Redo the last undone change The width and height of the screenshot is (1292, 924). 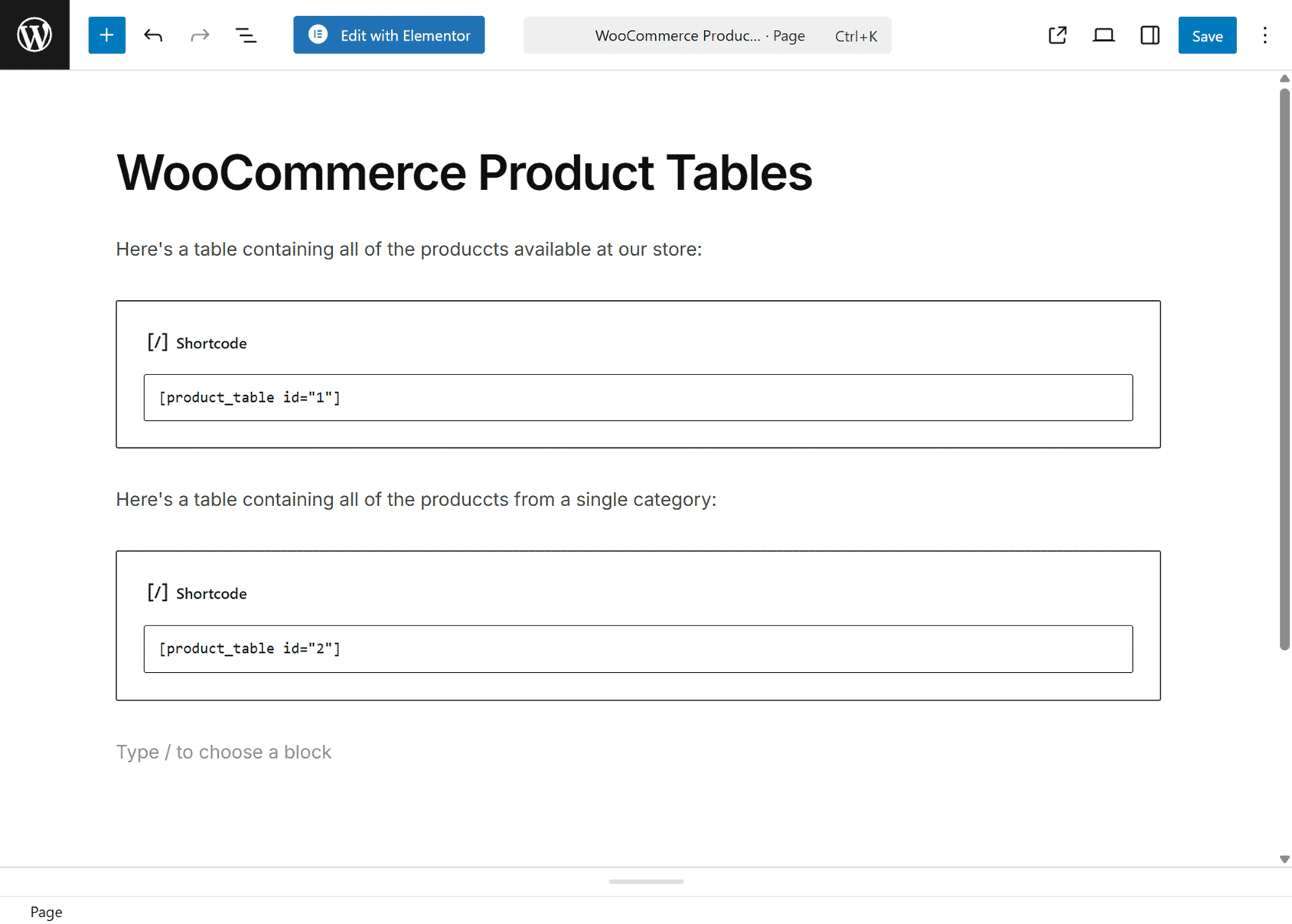pyautogui.click(x=200, y=35)
